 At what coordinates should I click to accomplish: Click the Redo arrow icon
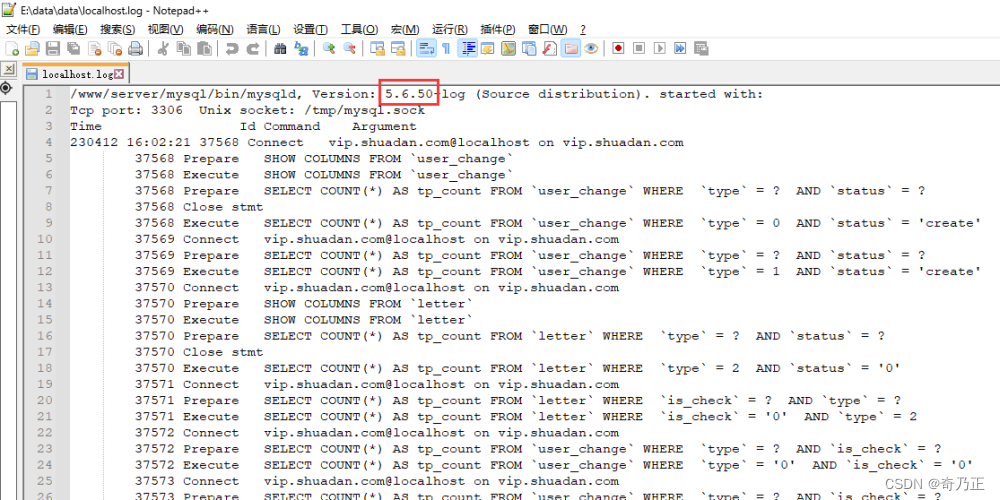(x=253, y=48)
